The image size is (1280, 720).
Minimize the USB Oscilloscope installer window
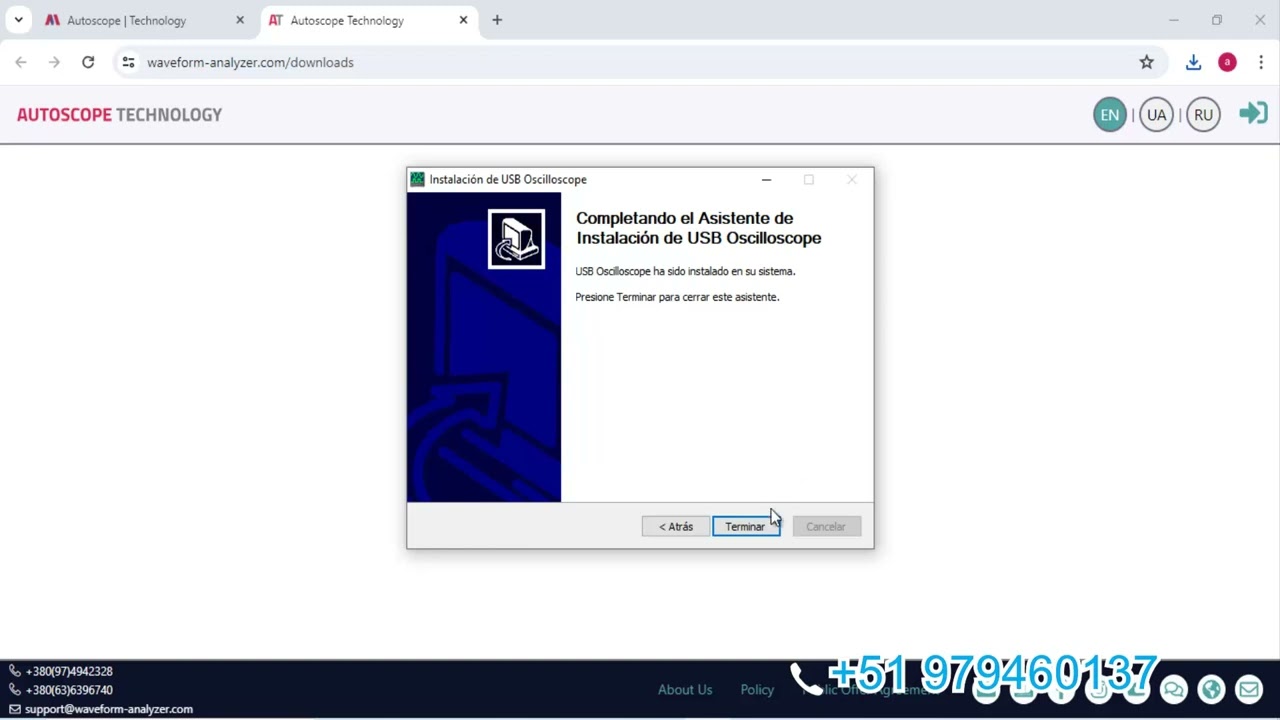766,180
